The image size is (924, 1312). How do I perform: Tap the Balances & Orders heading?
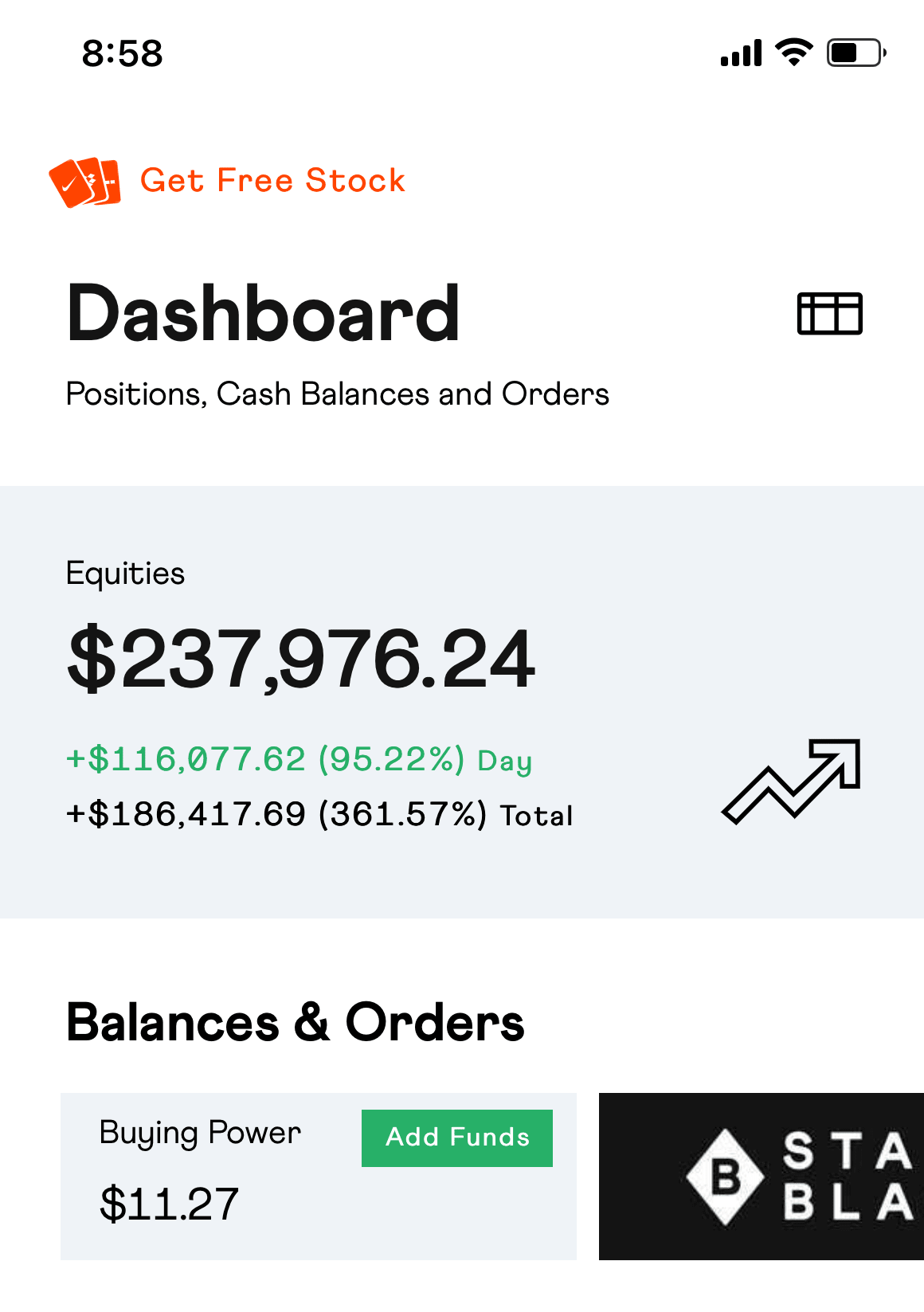click(x=296, y=1023)
